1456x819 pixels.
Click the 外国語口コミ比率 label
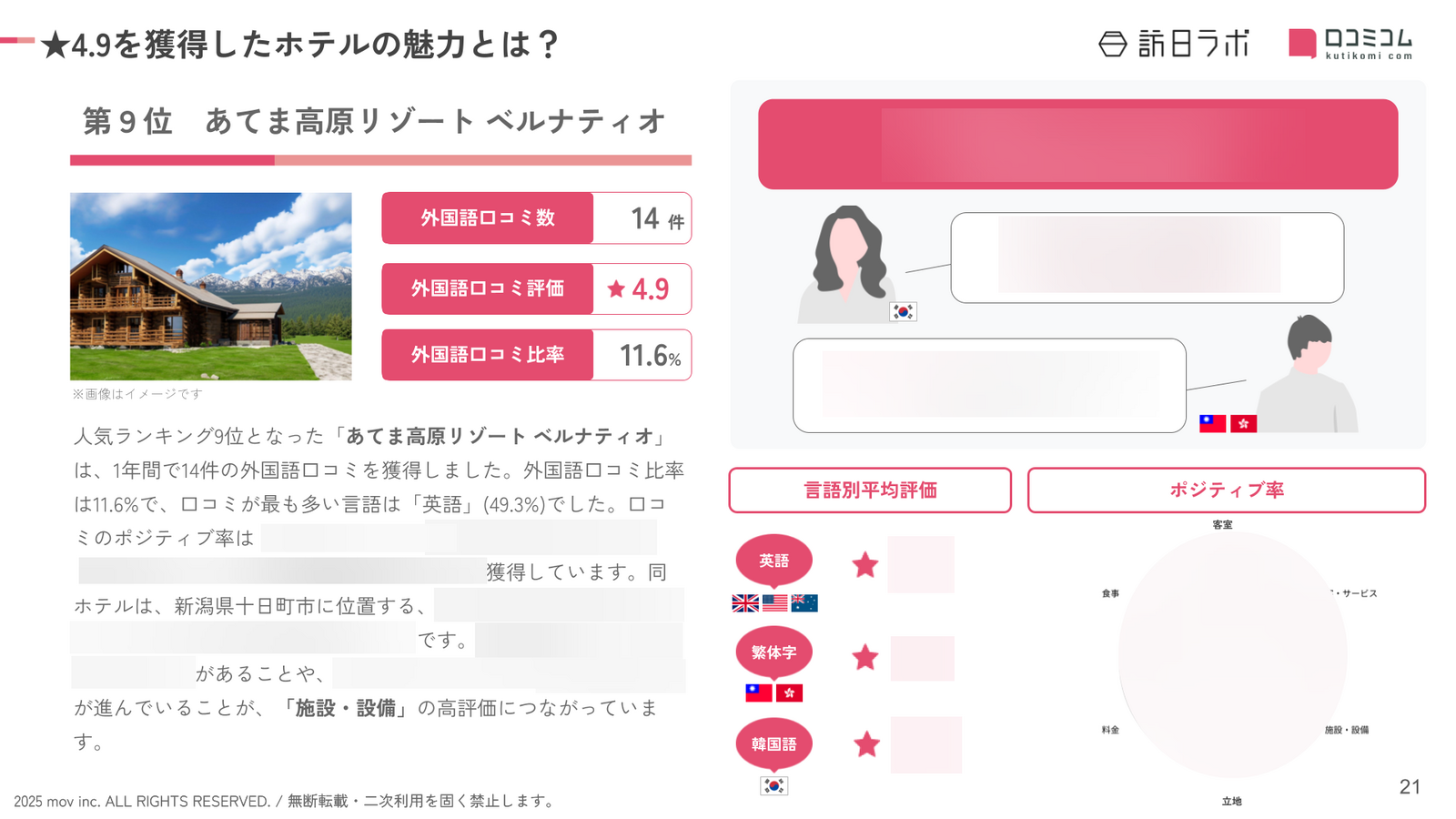(488, 355)
